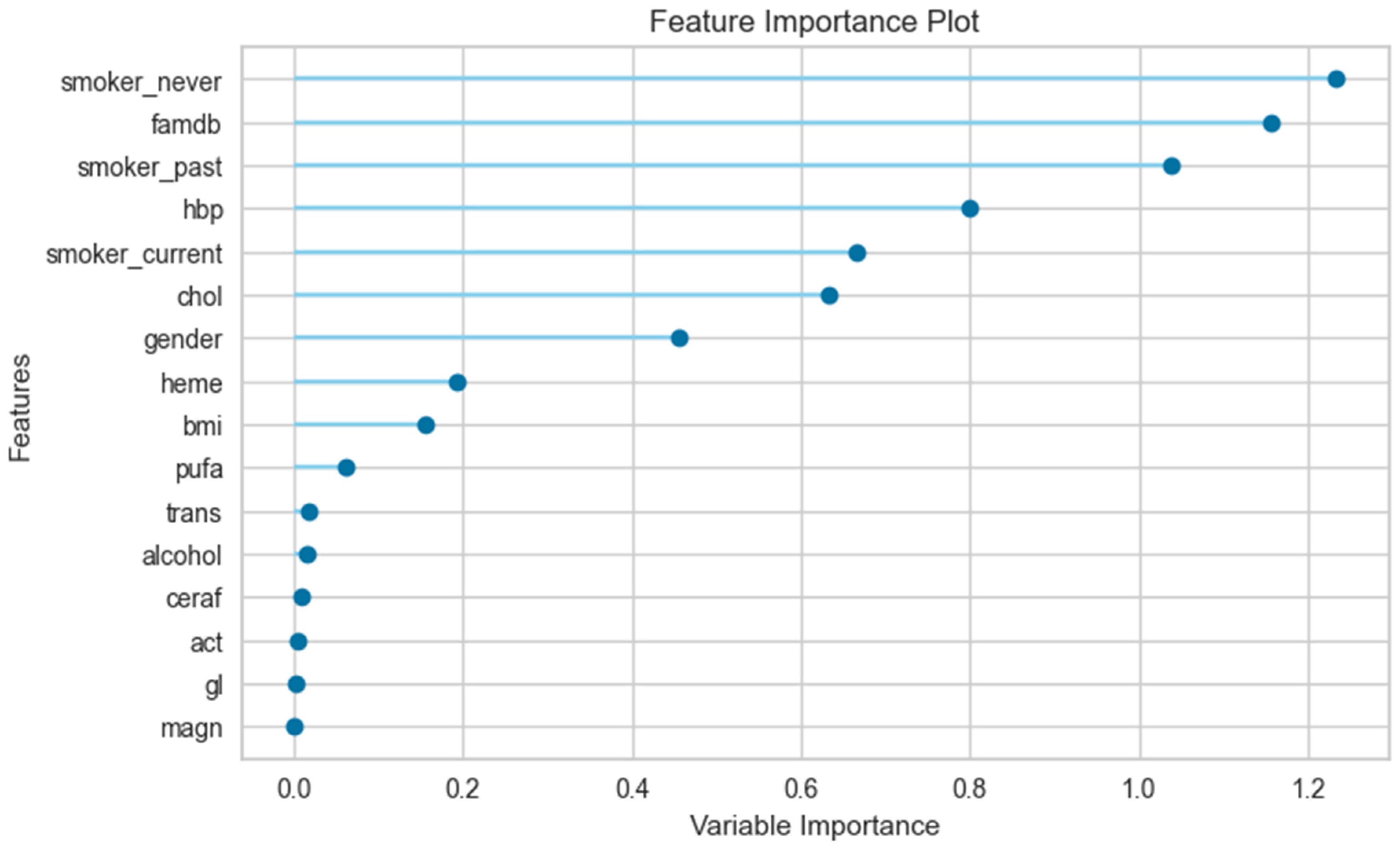1400x850 pixels.
Task: Click the vertical Features axis label
Action: point(20,408)
